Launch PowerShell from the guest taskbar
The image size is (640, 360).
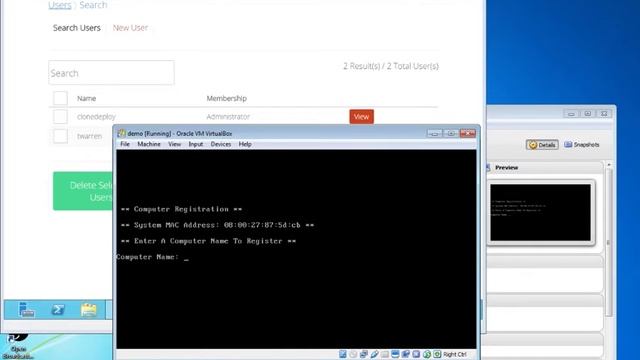click(x=58, y=310)
